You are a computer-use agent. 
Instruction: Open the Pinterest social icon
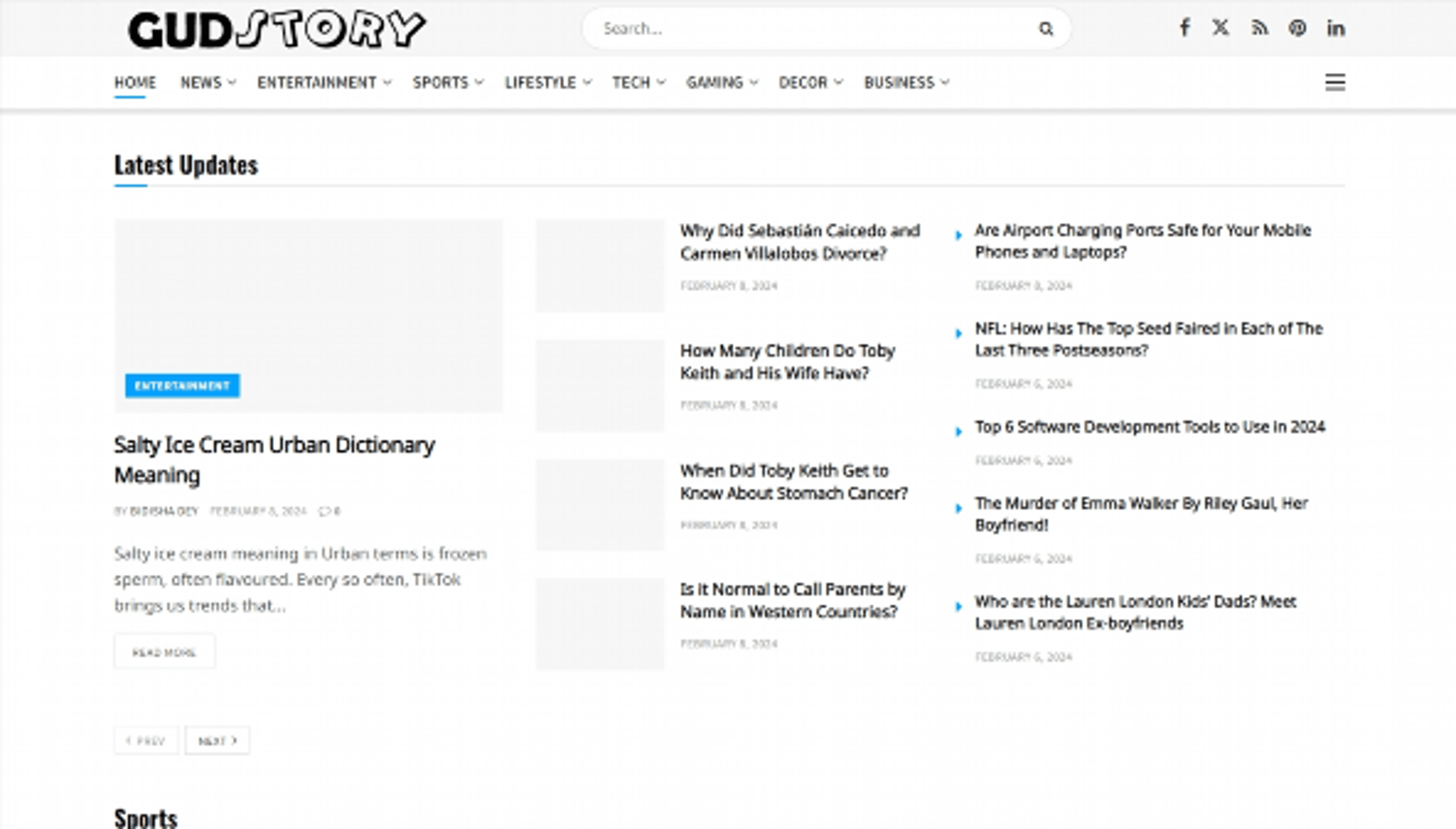[x=1297, y=27]
